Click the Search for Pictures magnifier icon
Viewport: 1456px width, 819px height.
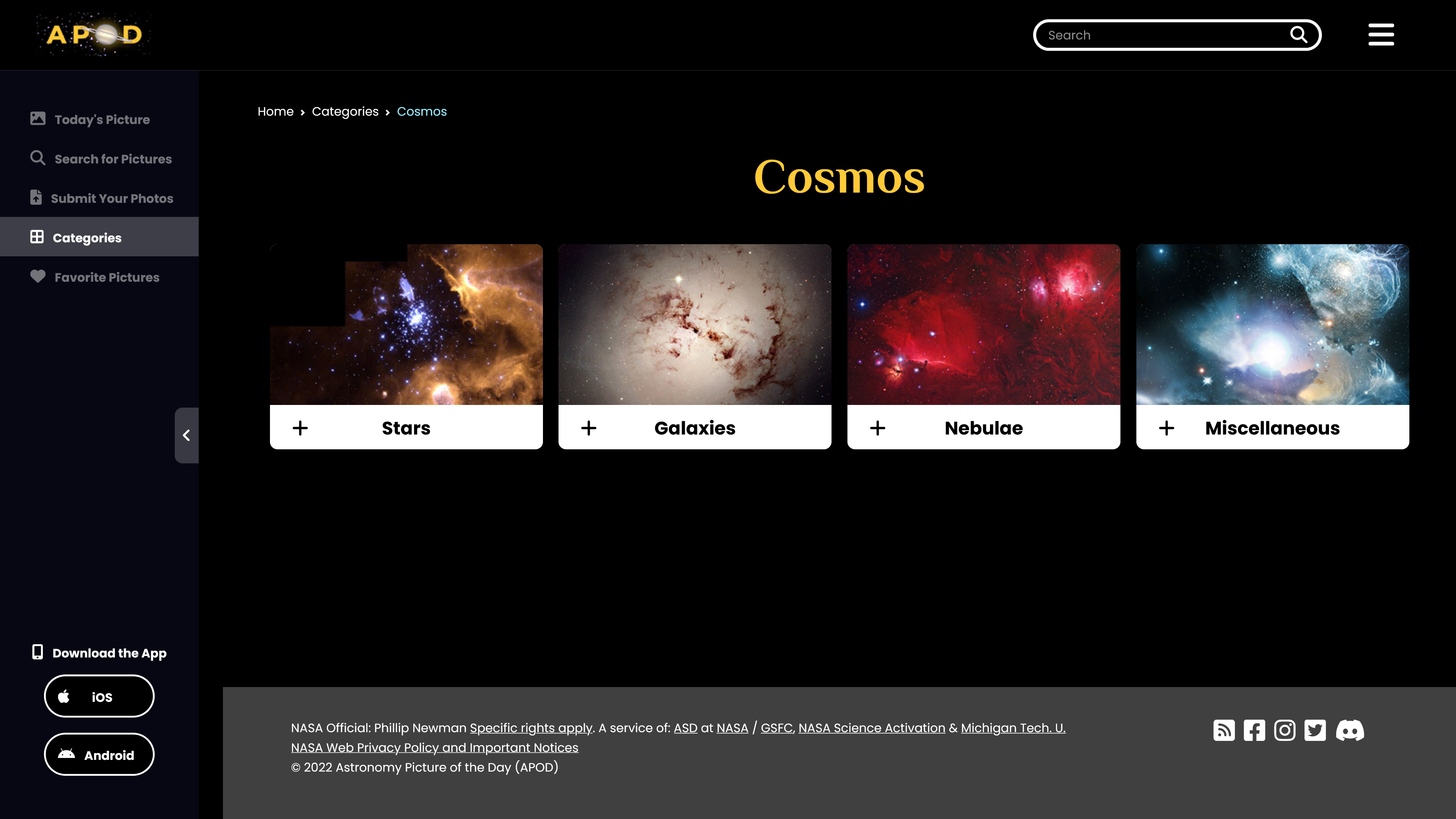(x=38, y=158)
